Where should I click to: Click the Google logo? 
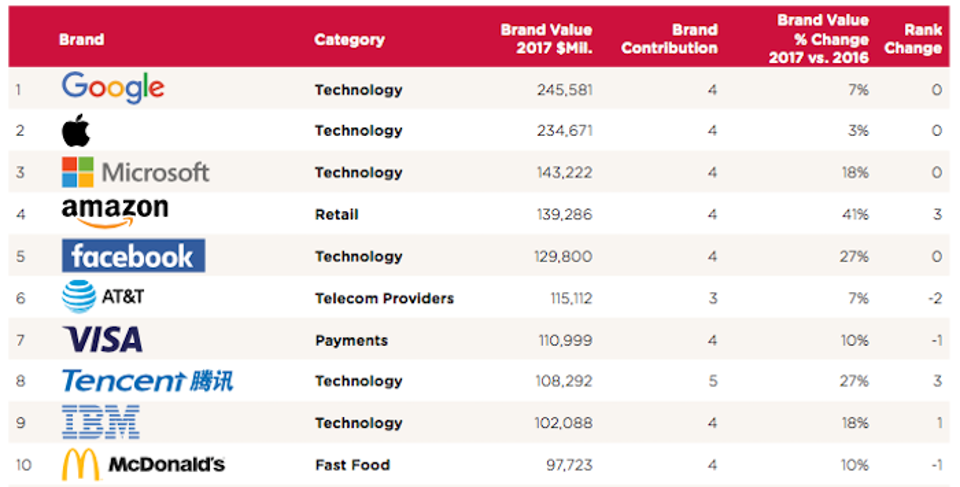(x=112, y=88)
